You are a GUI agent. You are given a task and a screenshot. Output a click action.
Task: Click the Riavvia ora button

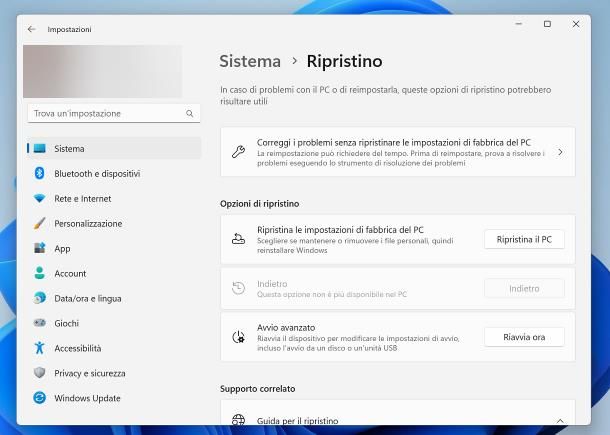[524, 337]
